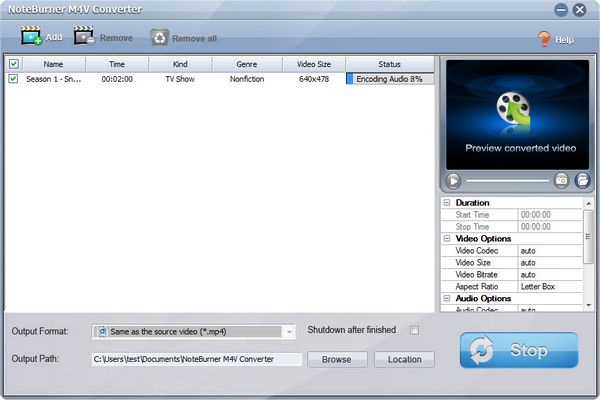Click the Stop Time value 00:00:00
The height and width of the screenshot is (400, 600).
click(536, 227)
